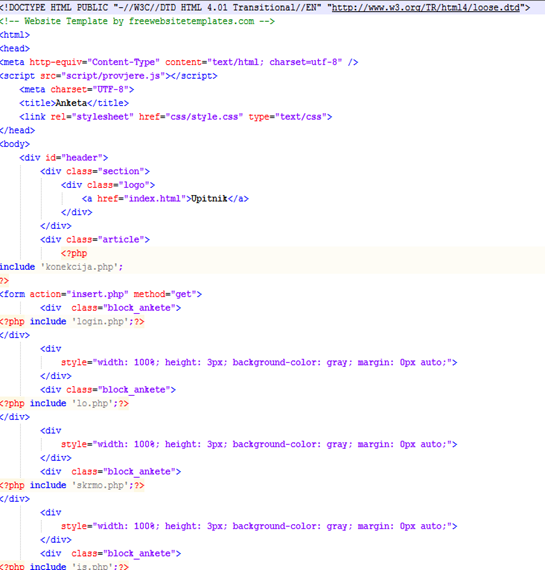Viewport: 545px width, 570px height.
Task: Click the closing </head> tag
Action: click(17, 131)
